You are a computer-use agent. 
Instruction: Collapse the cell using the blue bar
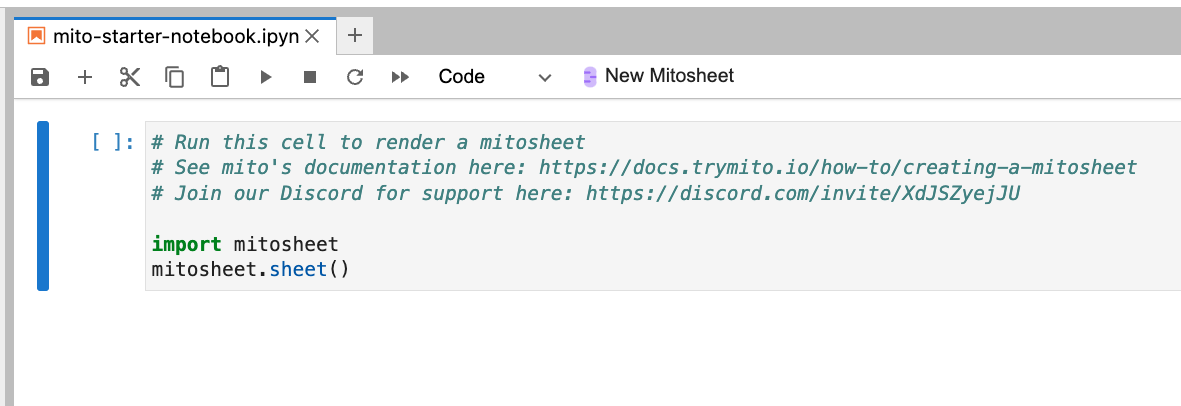(x=43, y=206)
